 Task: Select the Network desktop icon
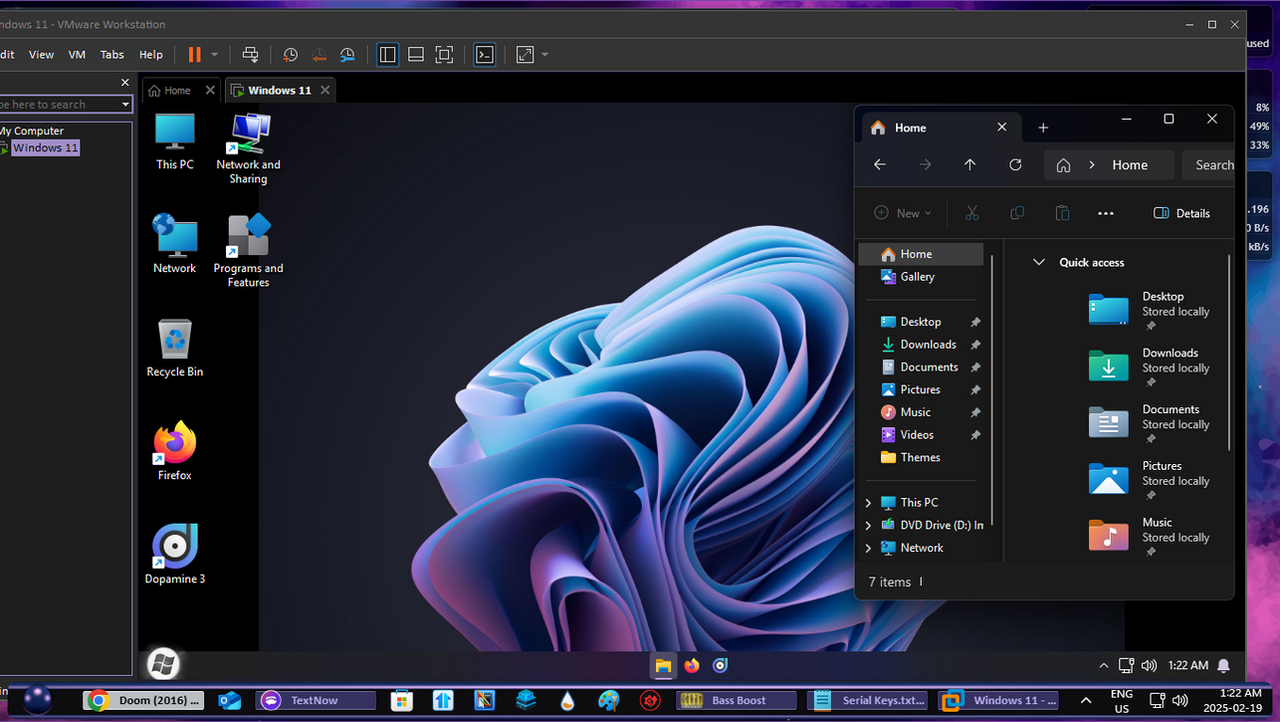[x=175, y=244]
